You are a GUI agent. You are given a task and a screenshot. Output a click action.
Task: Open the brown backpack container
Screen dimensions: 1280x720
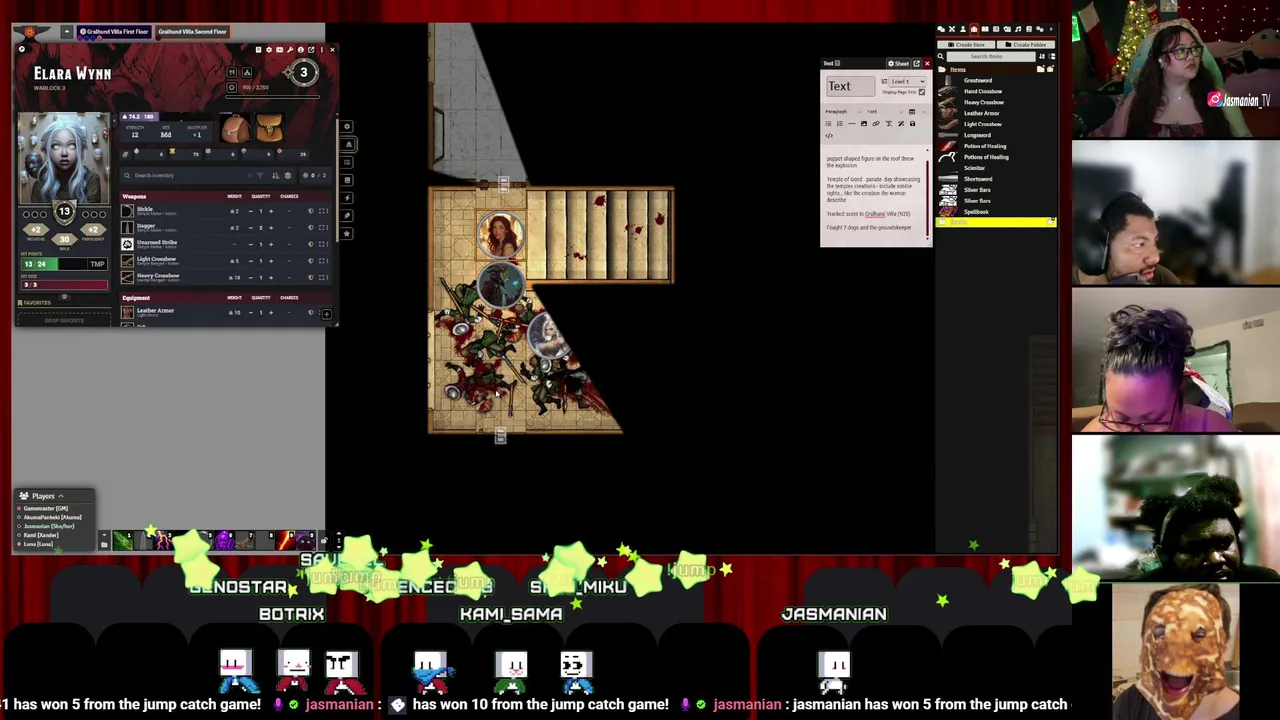tap(235, 128)
